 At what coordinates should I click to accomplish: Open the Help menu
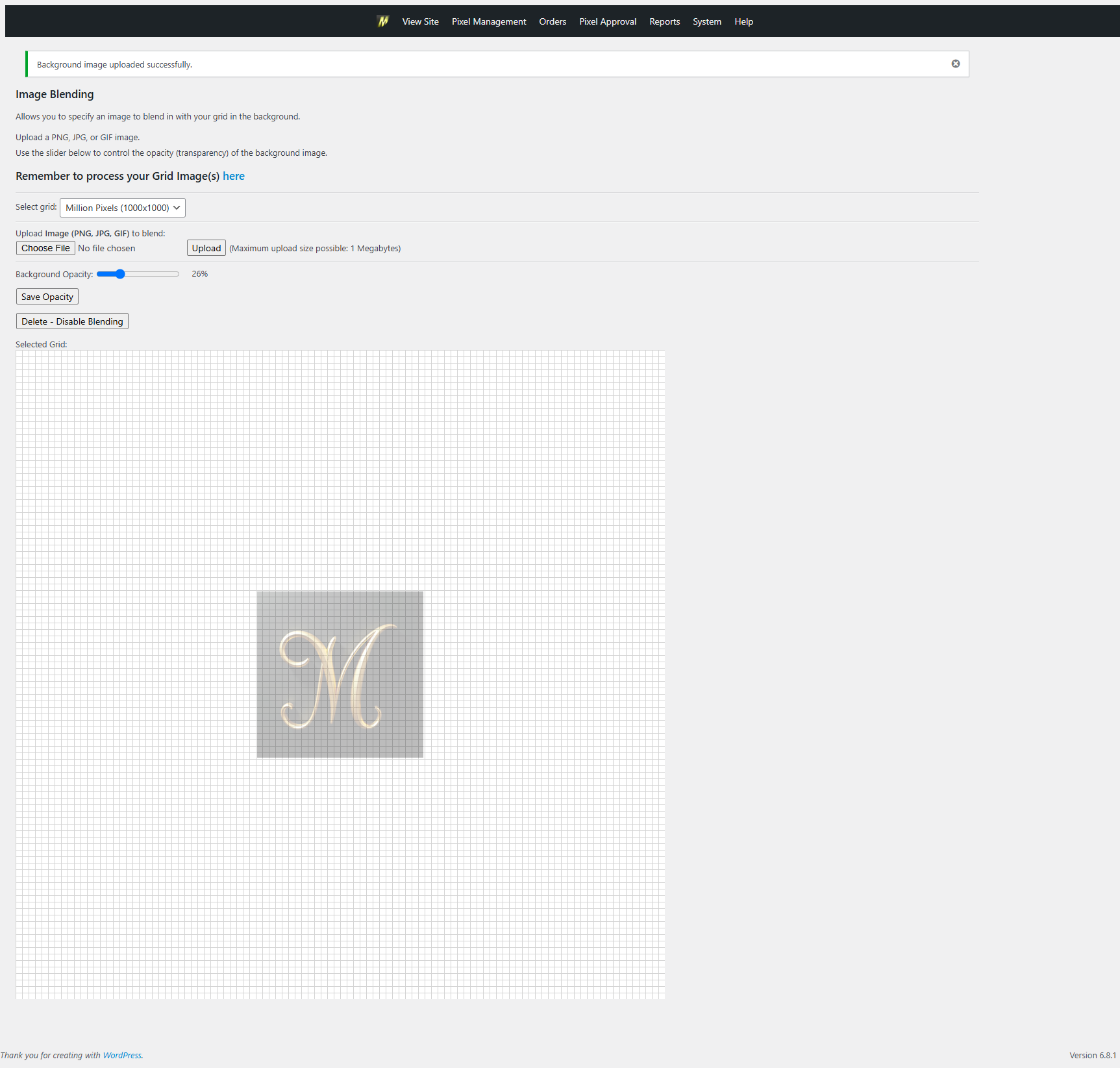(743, 21)
